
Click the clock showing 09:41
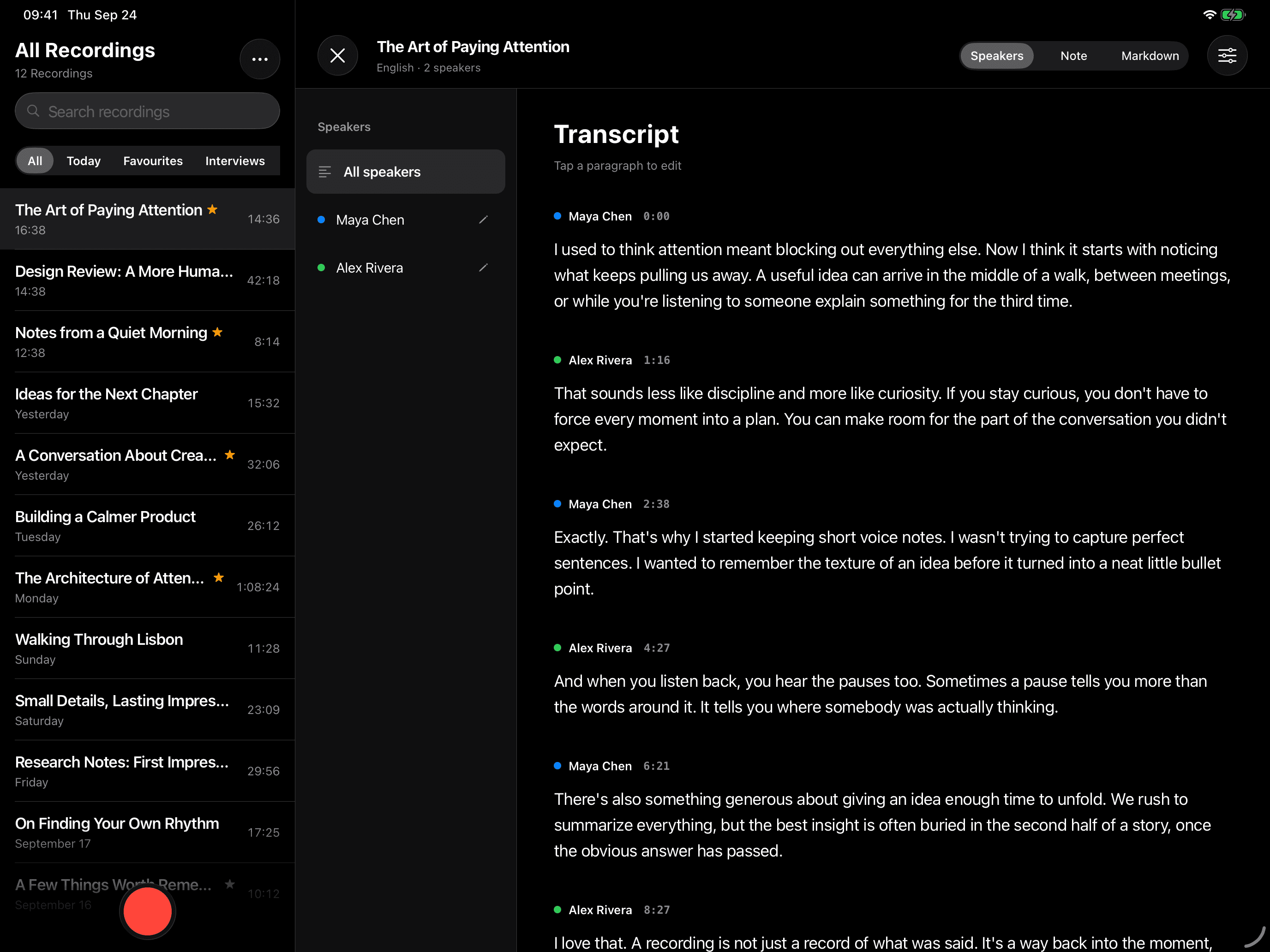41,15
